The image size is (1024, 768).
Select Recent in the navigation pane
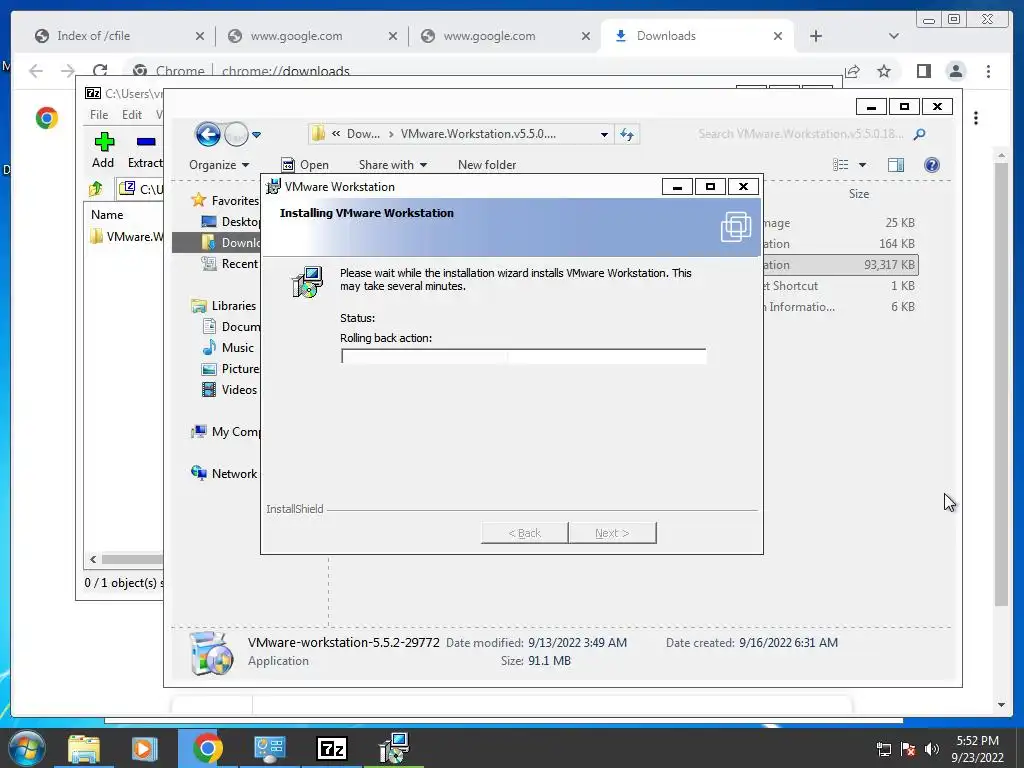[x=231, y=264]
